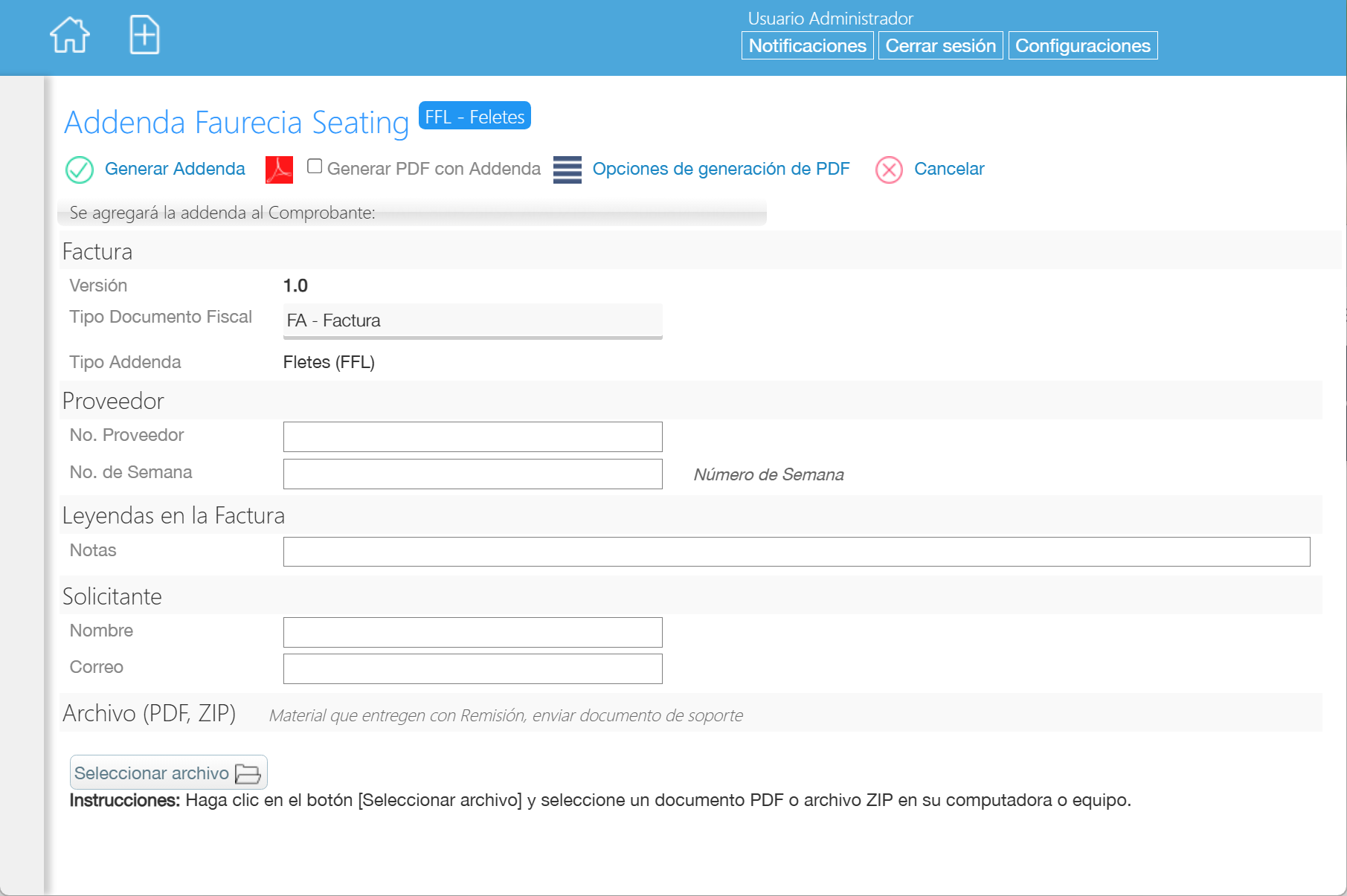Click the Usuario Administrador label

(830, 19)
